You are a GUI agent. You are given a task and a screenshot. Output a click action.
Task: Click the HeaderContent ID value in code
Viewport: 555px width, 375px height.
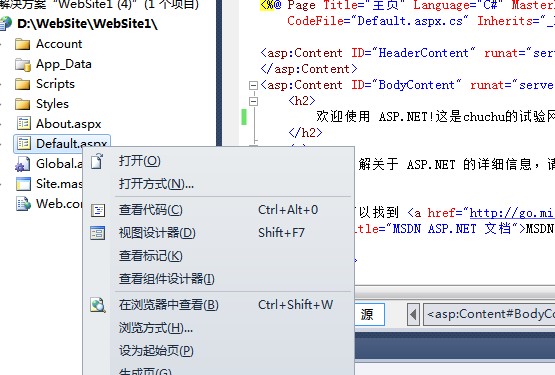[x=423, y=53]
